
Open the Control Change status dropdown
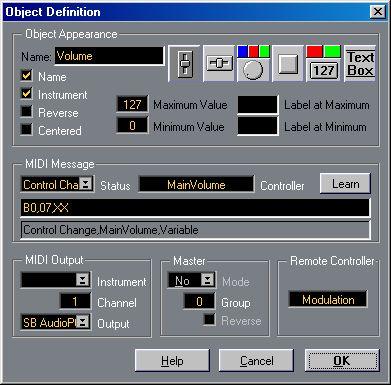click(86, 184)
